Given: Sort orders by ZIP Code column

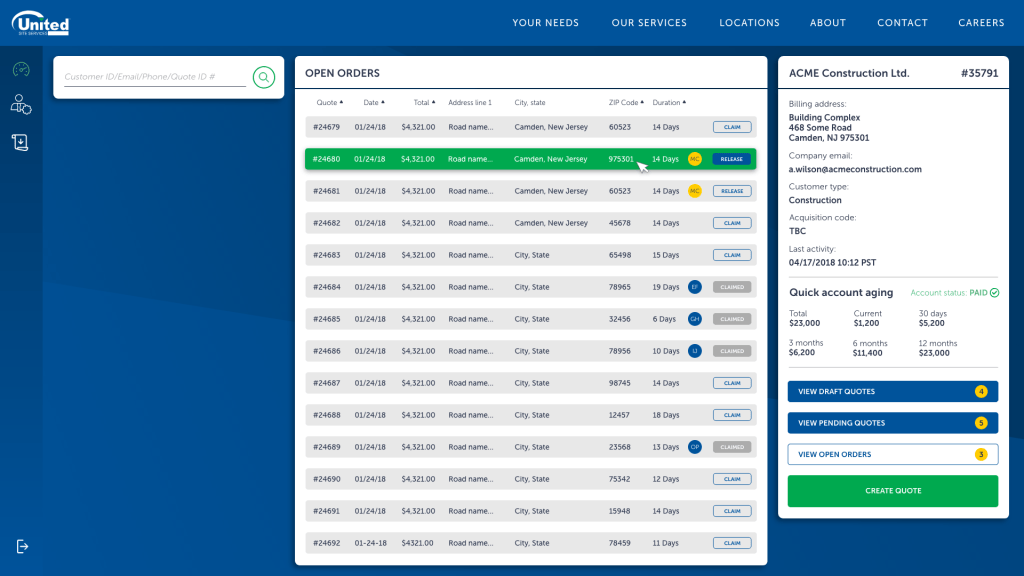Looking at the screenshot, I should [625, 102].
